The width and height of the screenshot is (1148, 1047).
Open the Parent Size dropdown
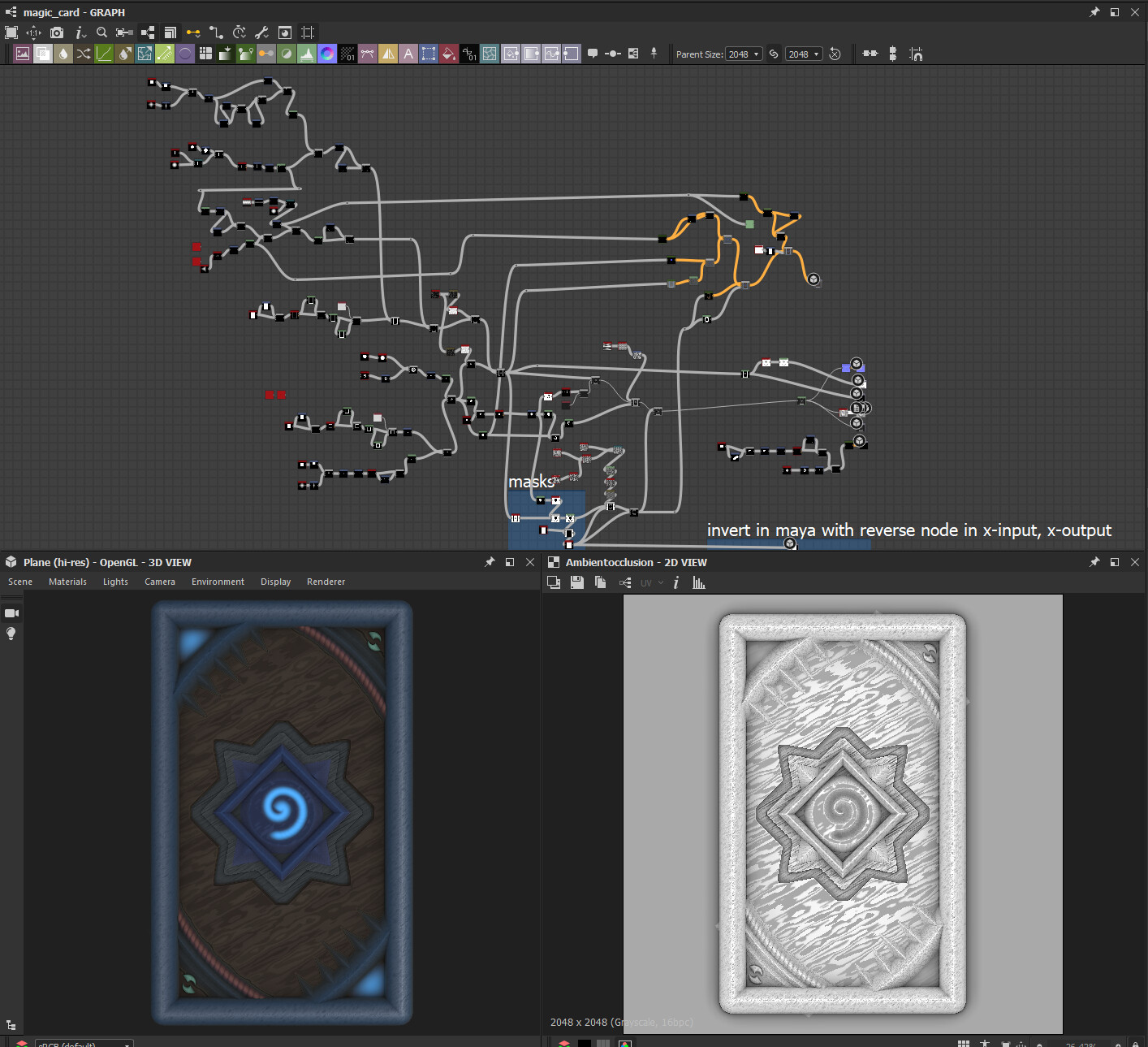pyautogui.click(x=743, y=54)
